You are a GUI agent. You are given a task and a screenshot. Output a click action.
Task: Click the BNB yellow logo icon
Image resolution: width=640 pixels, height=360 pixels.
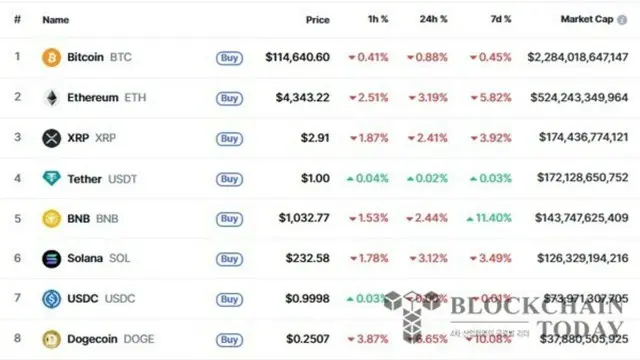[51, 218]
